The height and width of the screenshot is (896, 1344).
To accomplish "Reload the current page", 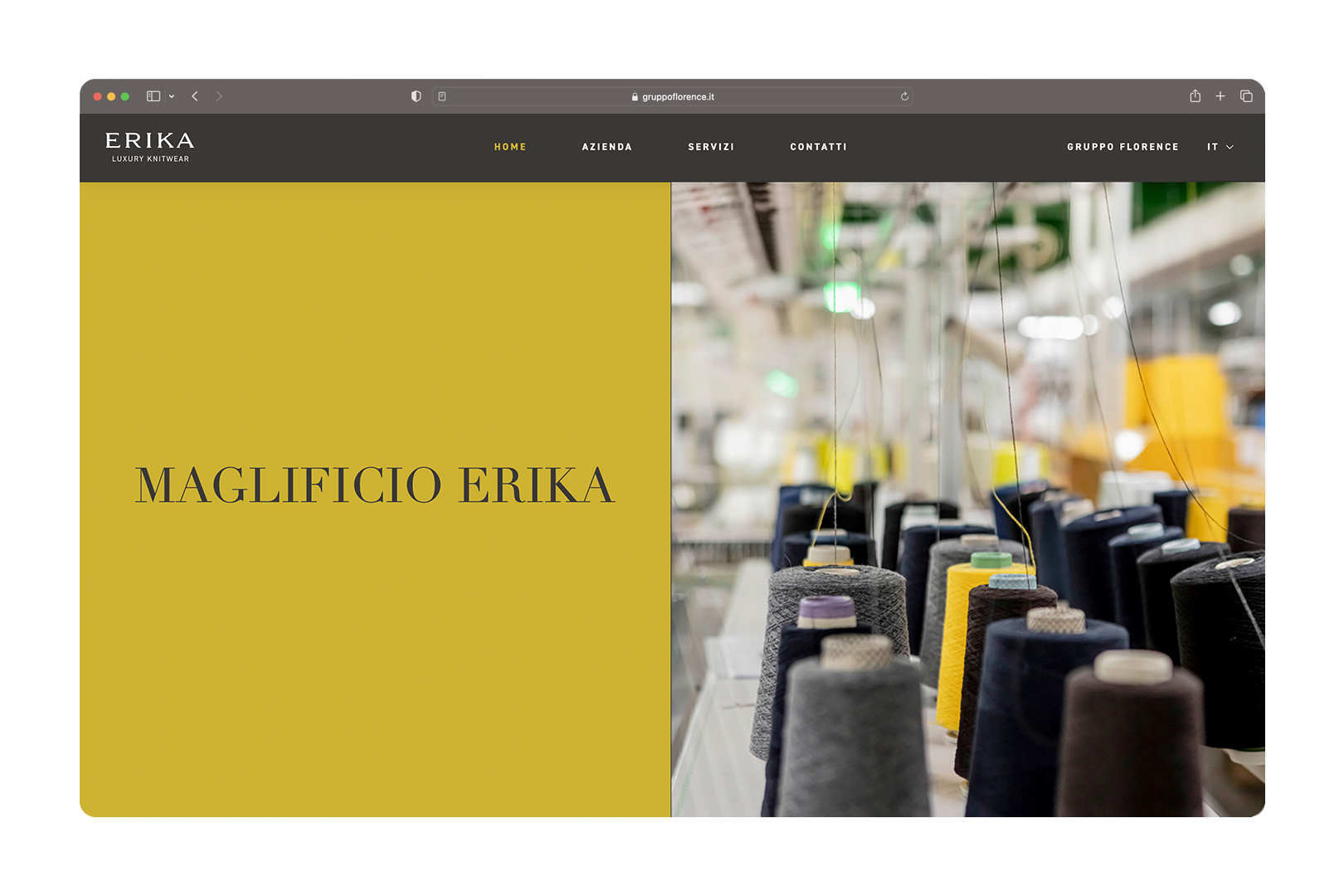I will (x=904, y=96).
